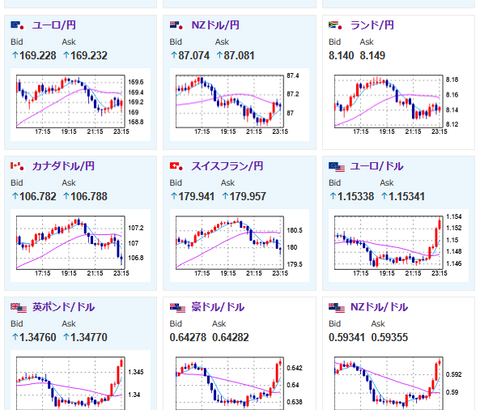Open the NZドル/円 currency pair link
Image resolution: width=480 pixels, height=410 pixels.
(x=215, y=25)
